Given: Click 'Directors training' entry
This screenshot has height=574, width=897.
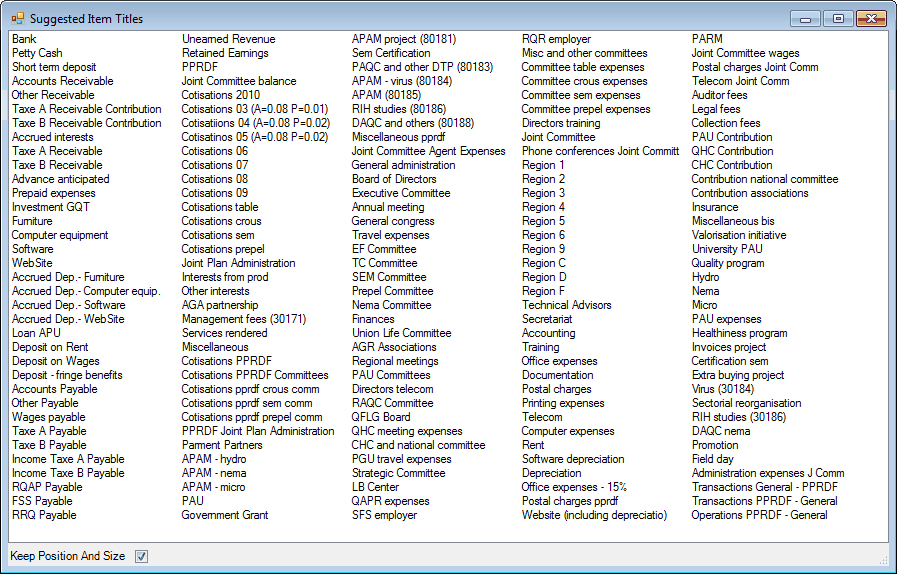Looking at the screenshot, I should tap(561, 123).
